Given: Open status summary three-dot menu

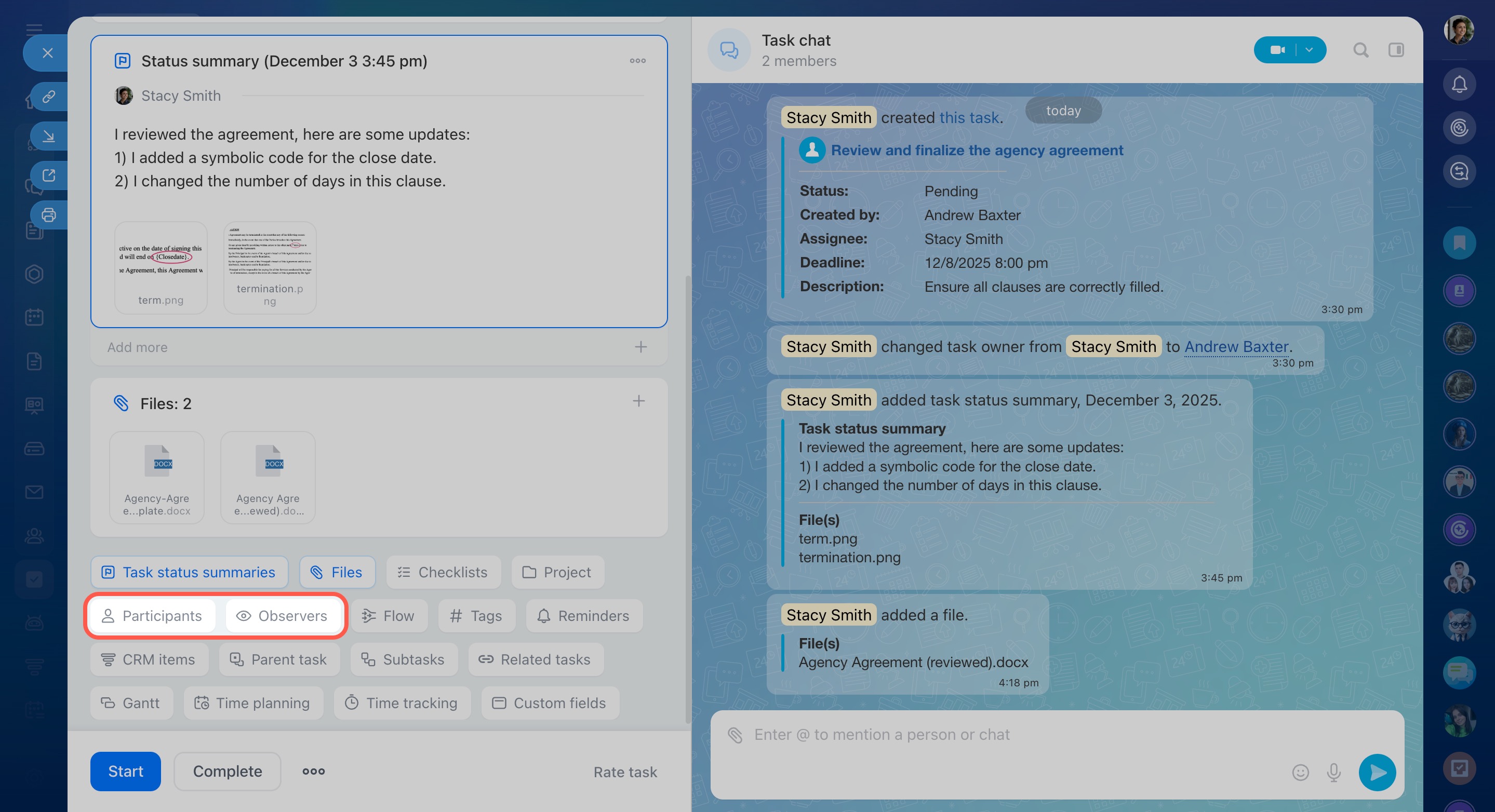Looking at the screenshot, I should (637, 61).
